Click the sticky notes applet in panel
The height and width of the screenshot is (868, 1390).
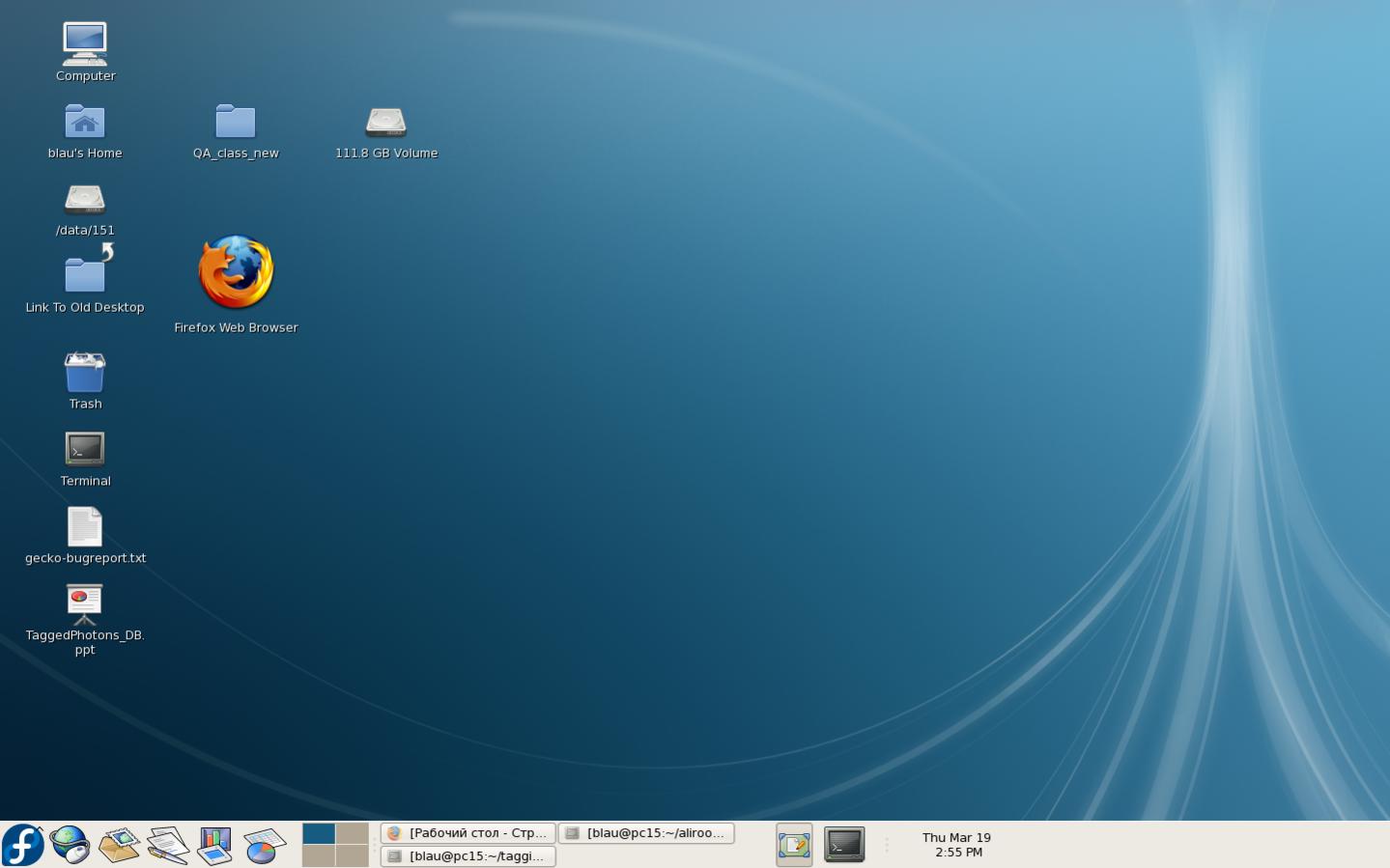pos(794,845)
